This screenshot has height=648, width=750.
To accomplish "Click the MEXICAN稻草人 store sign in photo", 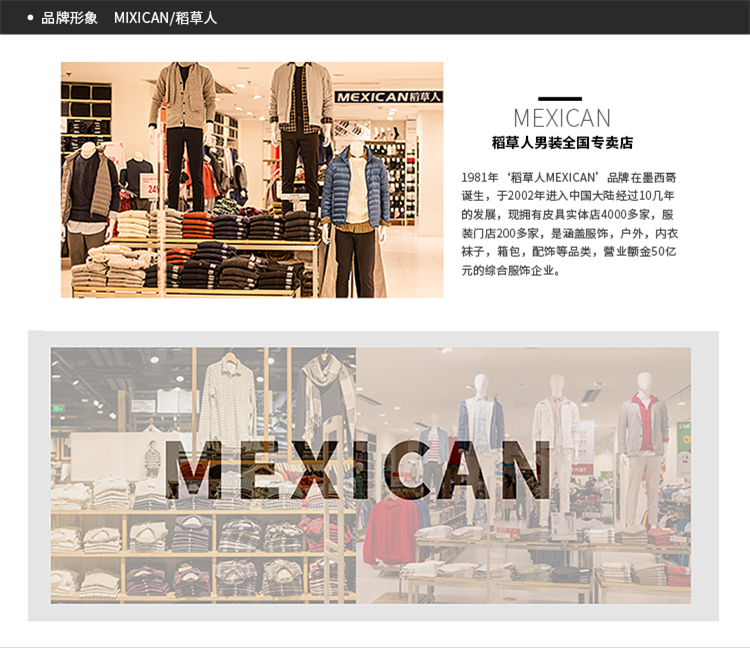I will coord(388,97).
